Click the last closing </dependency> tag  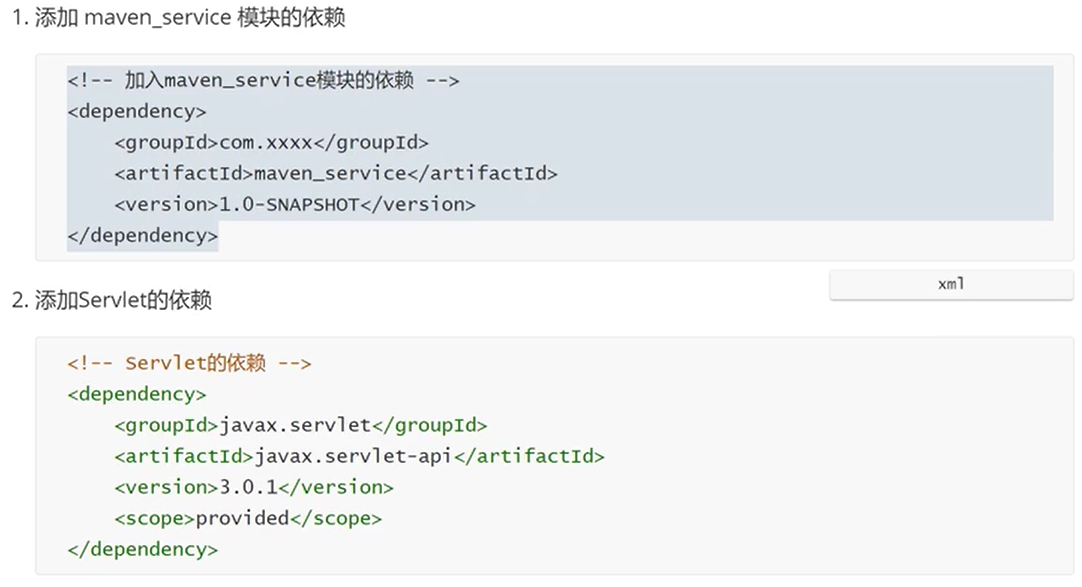pyautogui.click(x=142, y=550)
